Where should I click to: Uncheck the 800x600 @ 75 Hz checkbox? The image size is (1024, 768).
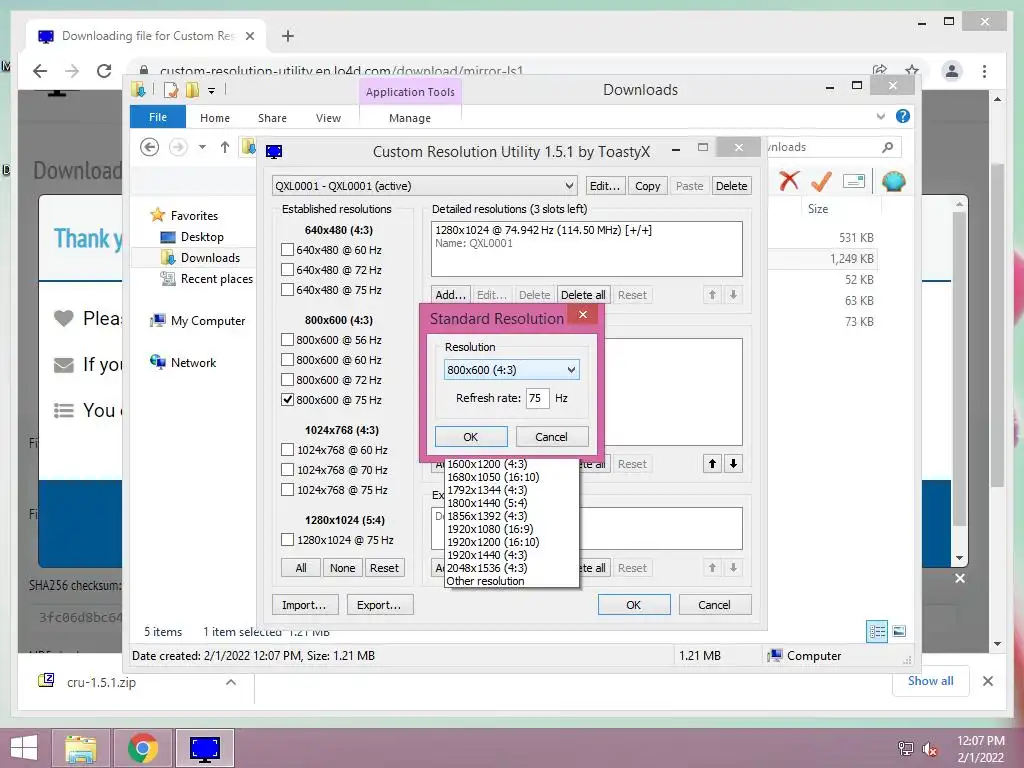pyautogui.click(x=287, y=400)
